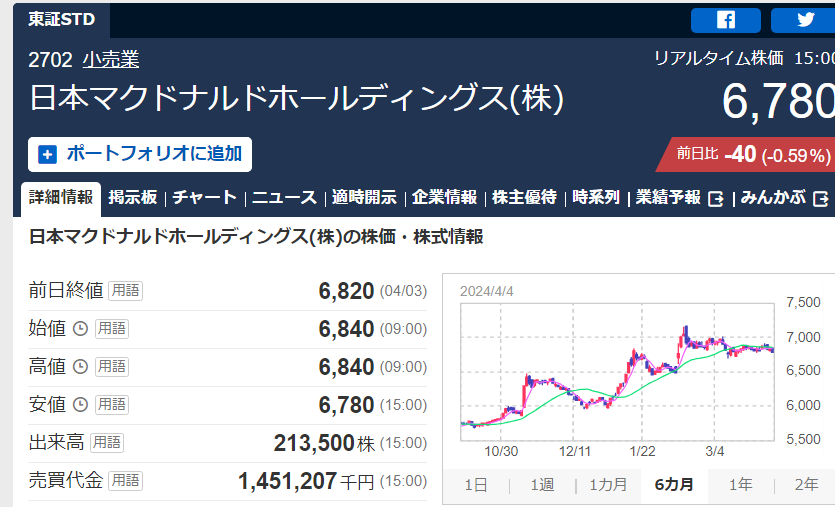Image resolution: width=835 pixels, height=507 pixels.
Task: Open the 業績予報 link
Action: tap(668, 198)
